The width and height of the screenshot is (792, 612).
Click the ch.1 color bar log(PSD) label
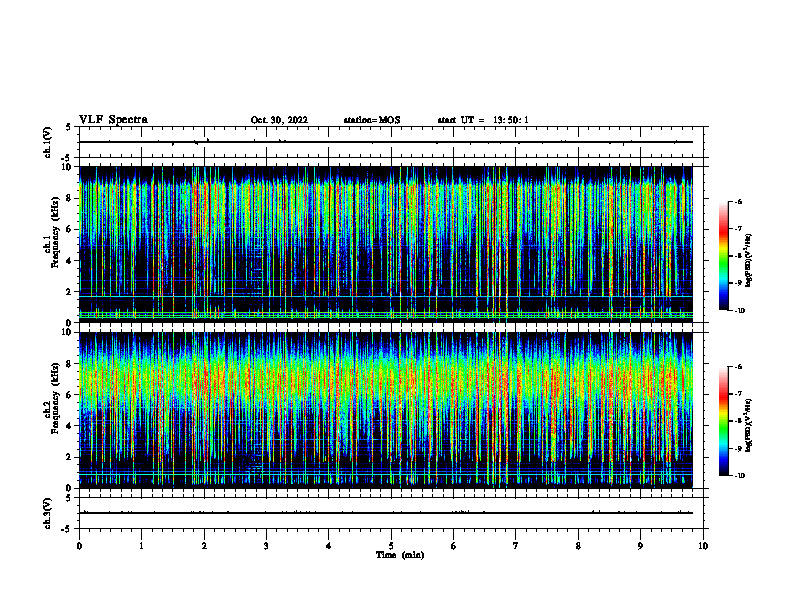coord(749,260)
